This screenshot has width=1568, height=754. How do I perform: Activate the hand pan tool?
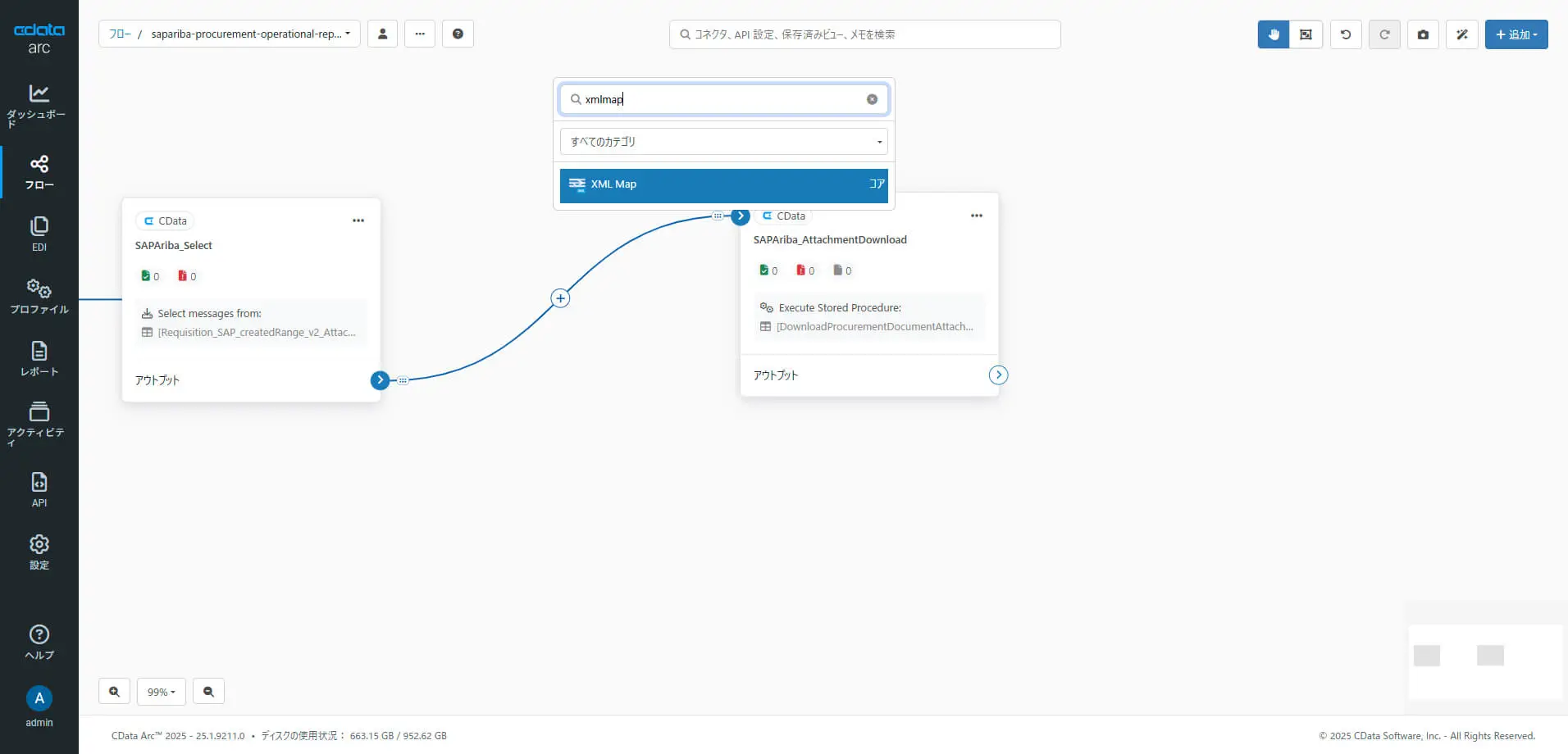pyautogui.click(x=1274, y=34)
